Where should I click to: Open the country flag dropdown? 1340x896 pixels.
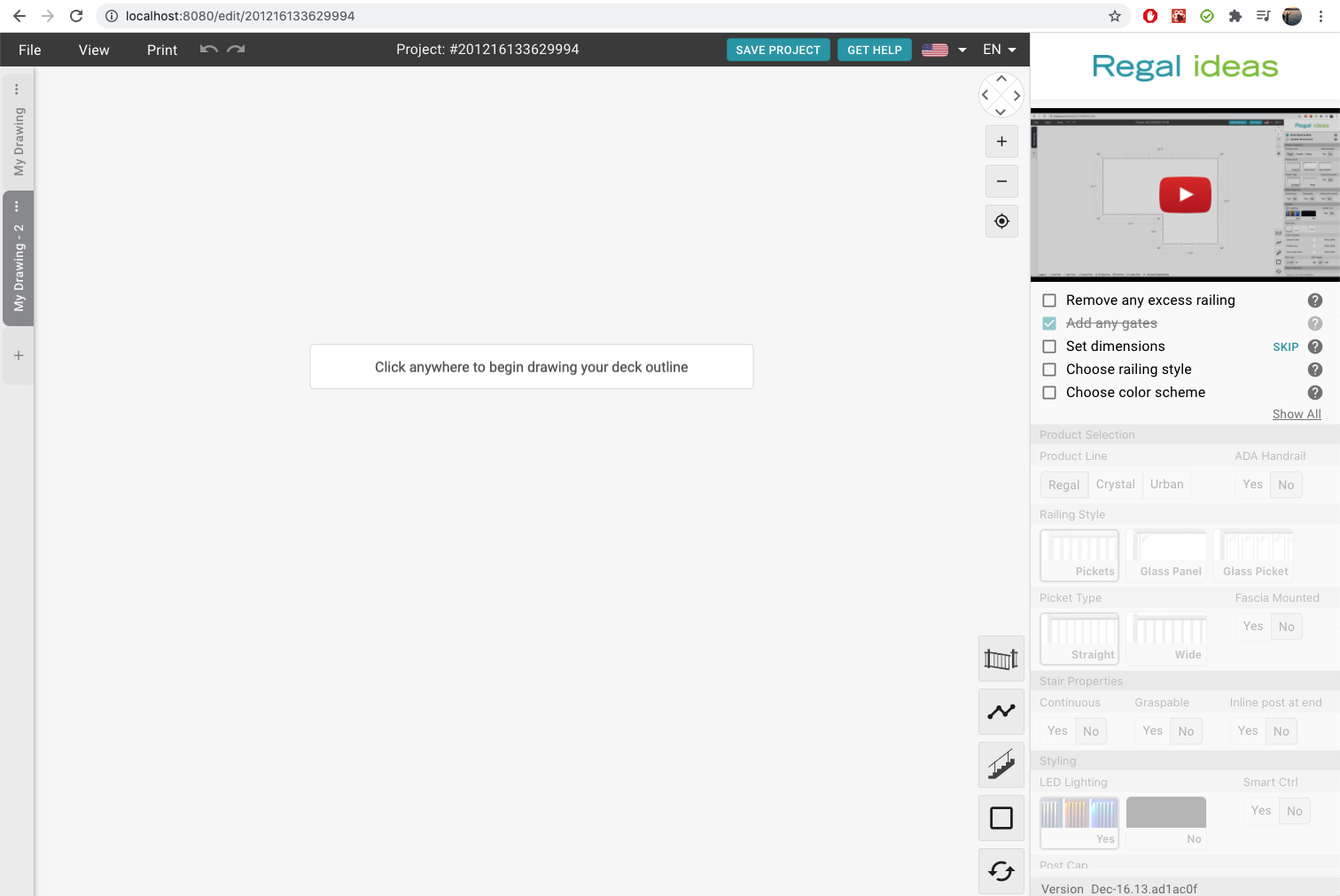click(x=943, y=50)
